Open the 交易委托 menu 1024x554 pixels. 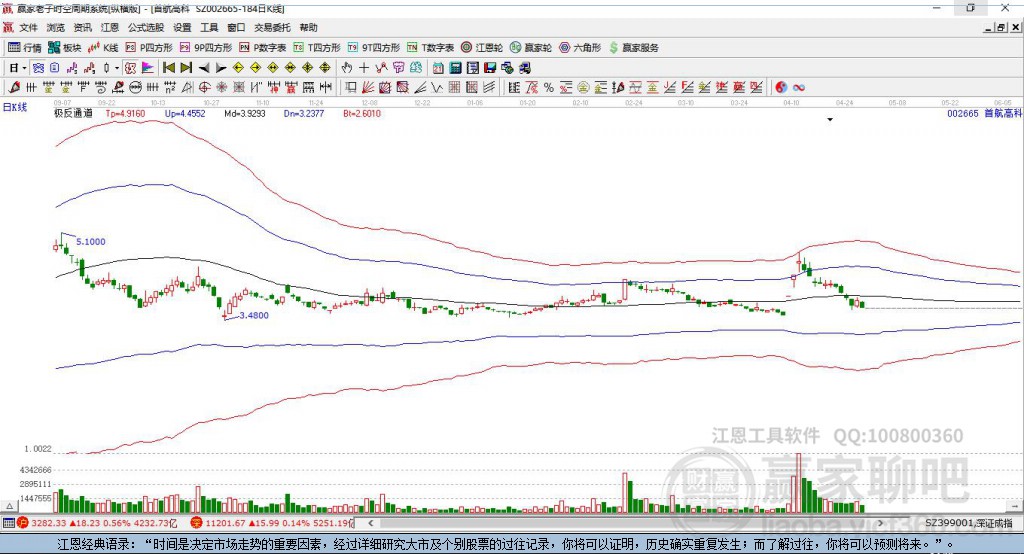(272, 27)
